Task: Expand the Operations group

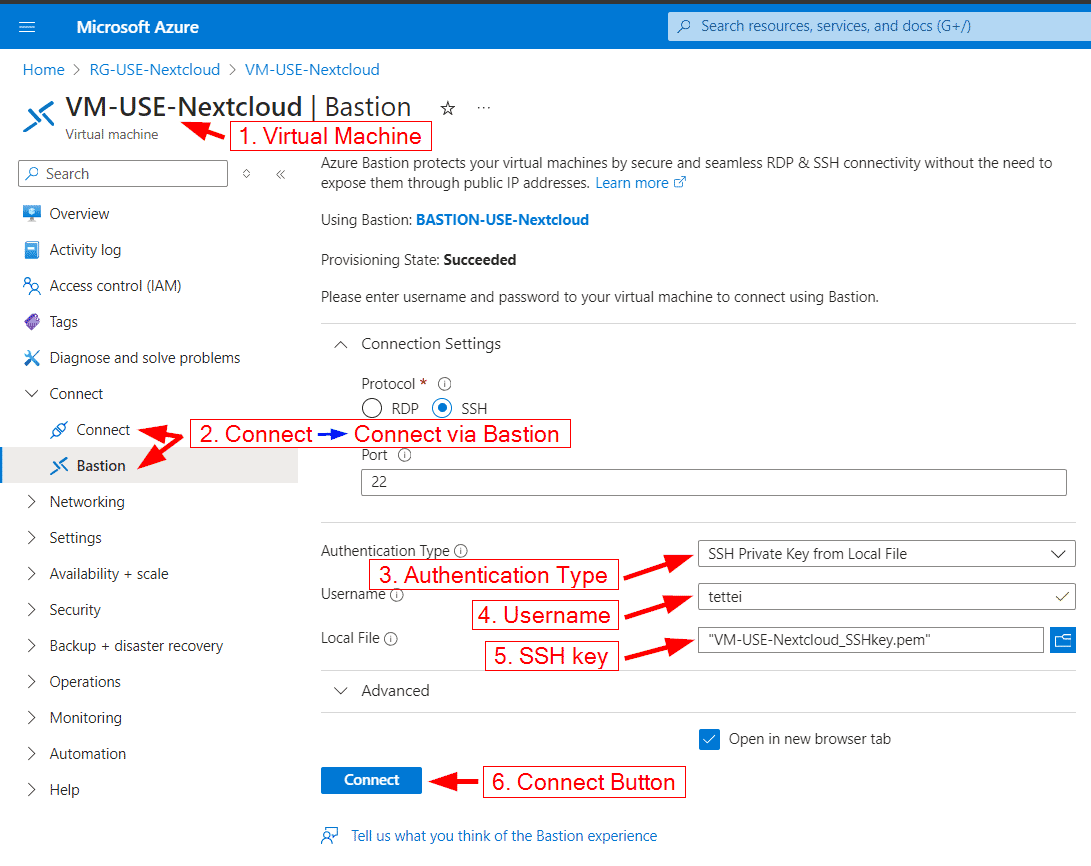Action: [31, 682]
